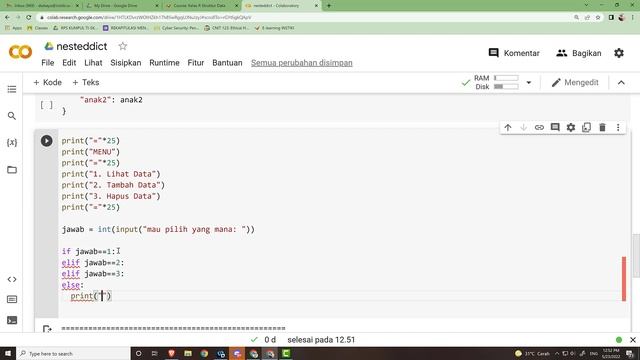640x360 pixels.
Task: Click the Bagikan share button
Action: 578,53
